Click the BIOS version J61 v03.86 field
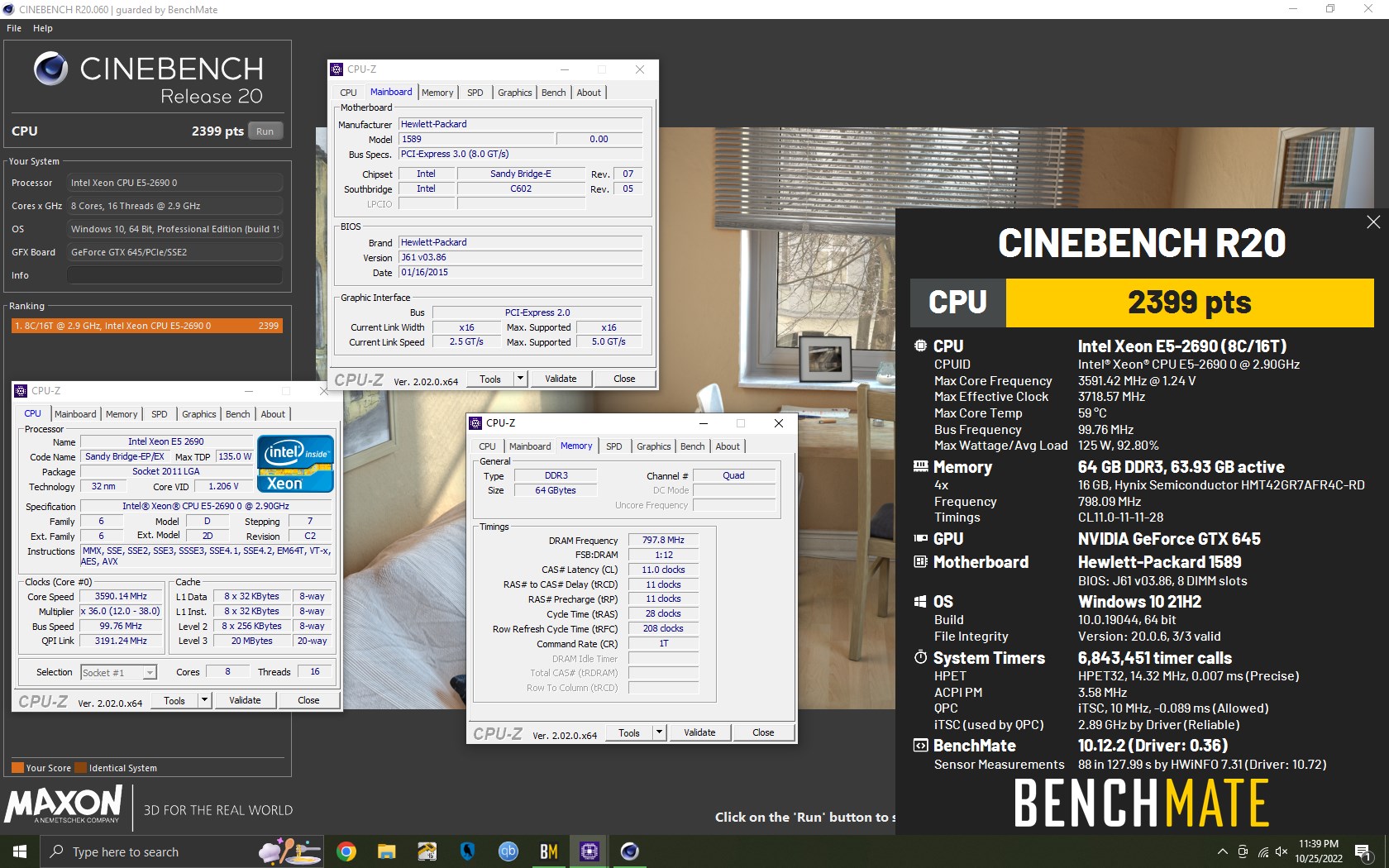 520,257
